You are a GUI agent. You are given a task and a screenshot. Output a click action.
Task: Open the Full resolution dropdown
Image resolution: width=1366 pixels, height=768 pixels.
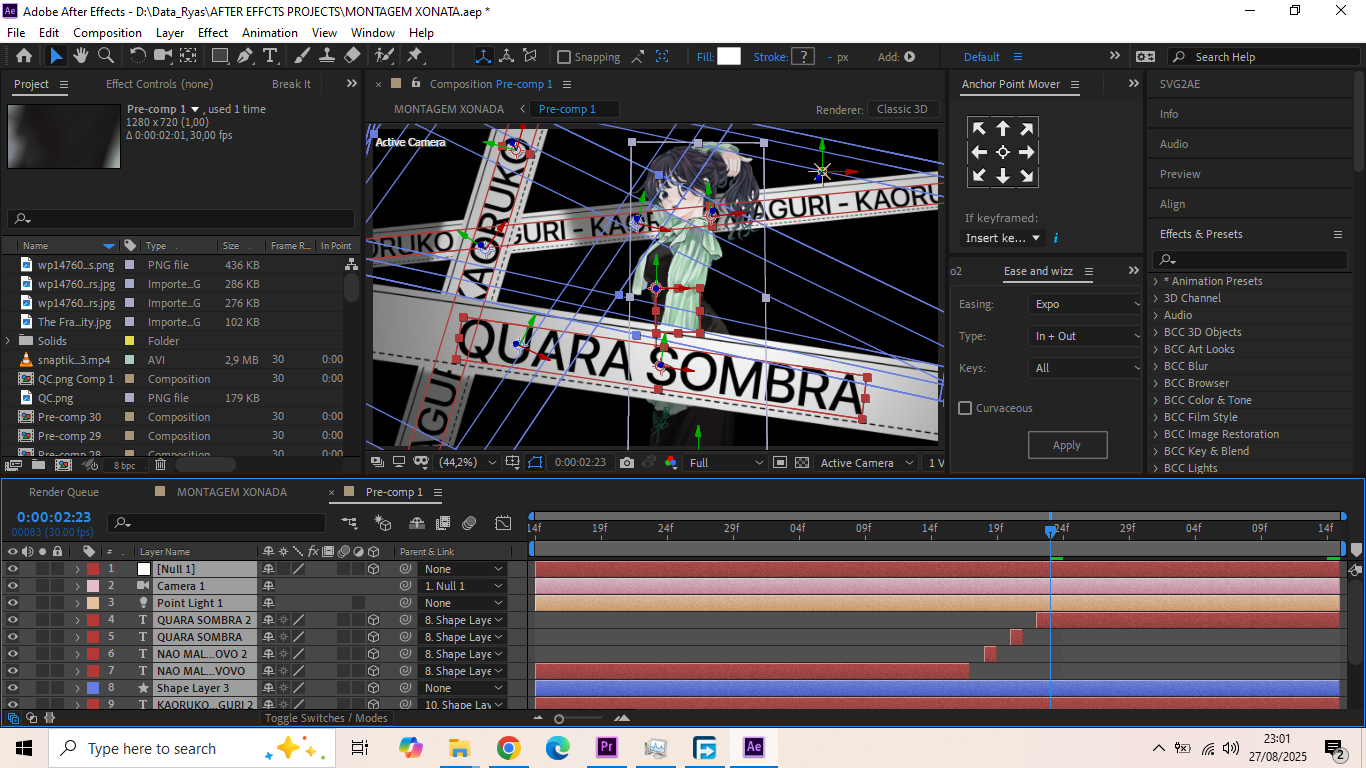(x=726, y=463)
